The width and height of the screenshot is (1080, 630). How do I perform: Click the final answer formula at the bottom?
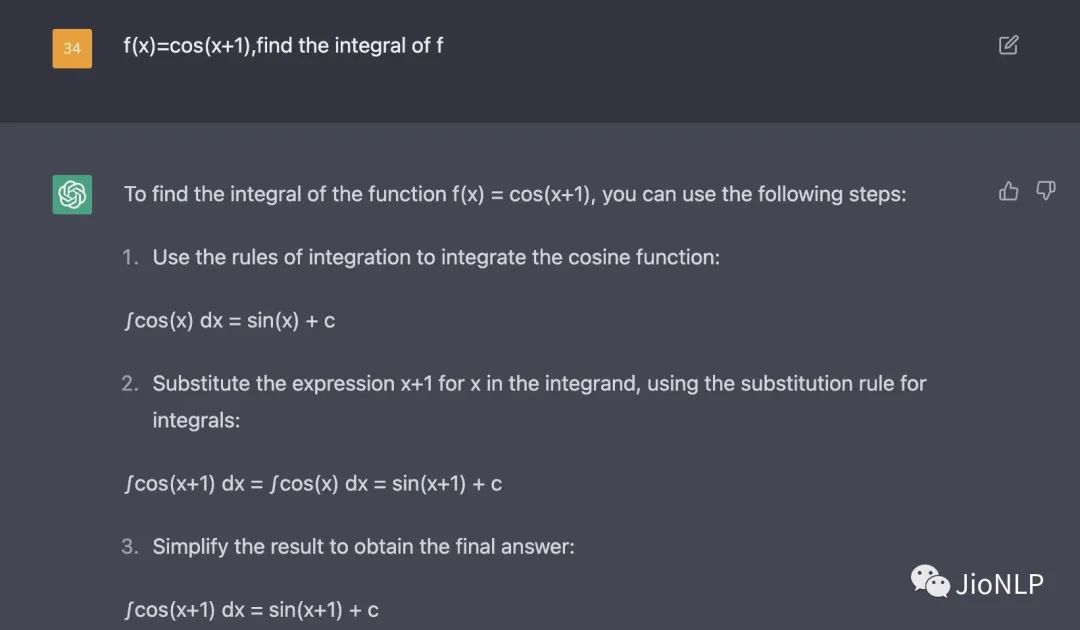(251, 610)
